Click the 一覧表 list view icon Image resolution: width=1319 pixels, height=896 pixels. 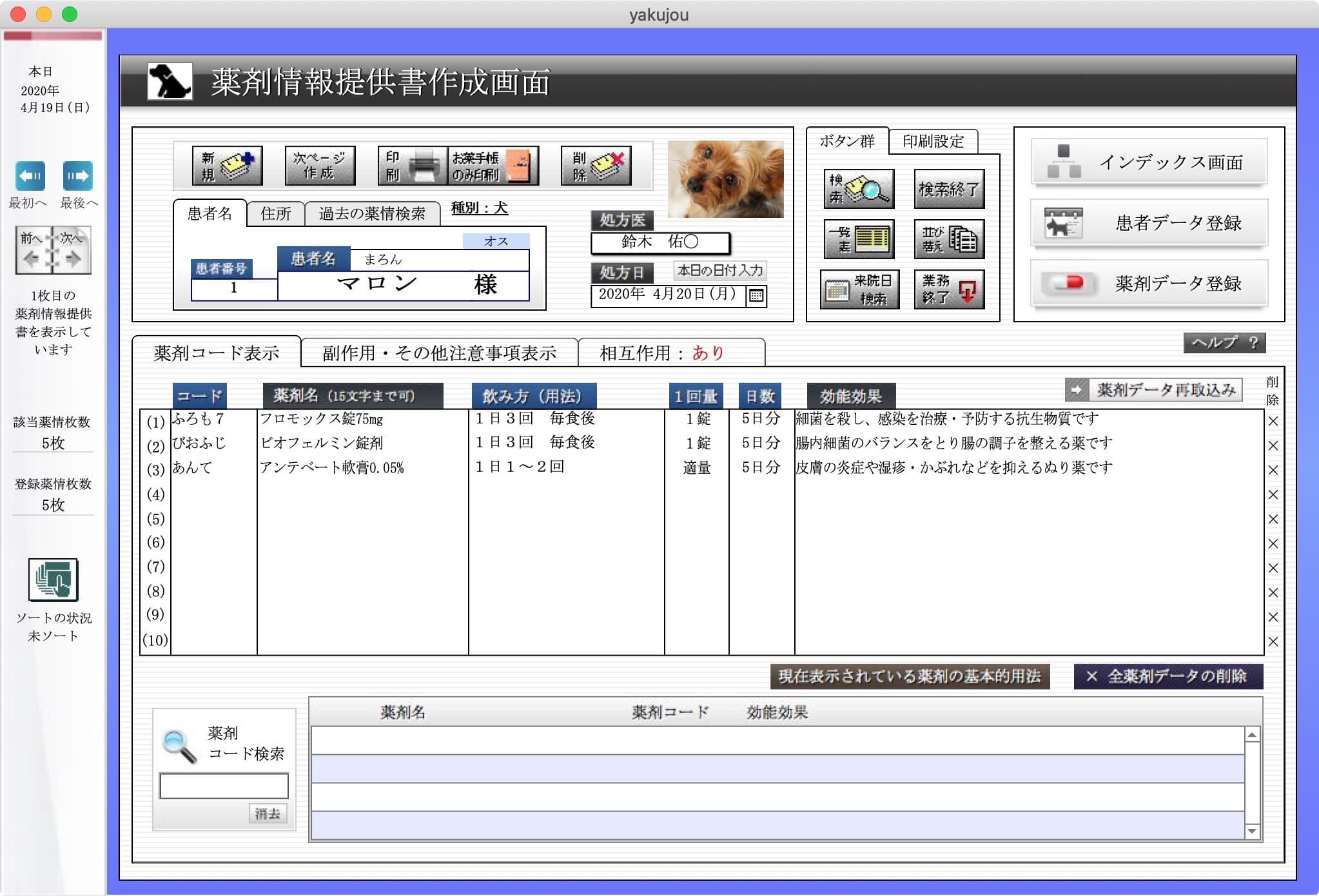(860, 239)
